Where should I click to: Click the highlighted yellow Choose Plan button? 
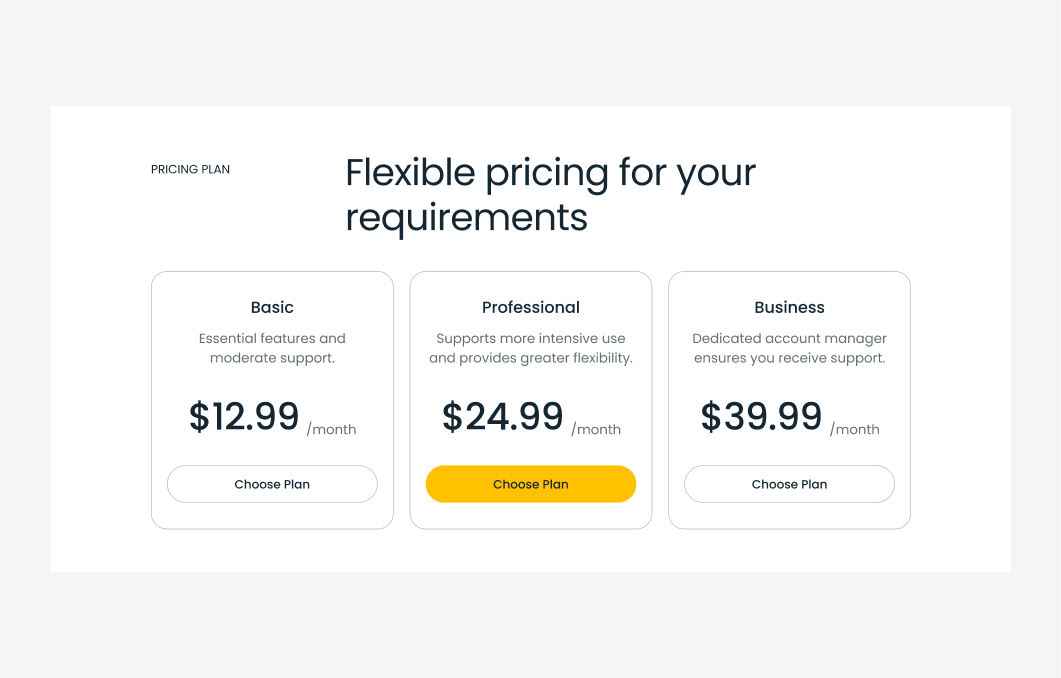tap(531, 484)
